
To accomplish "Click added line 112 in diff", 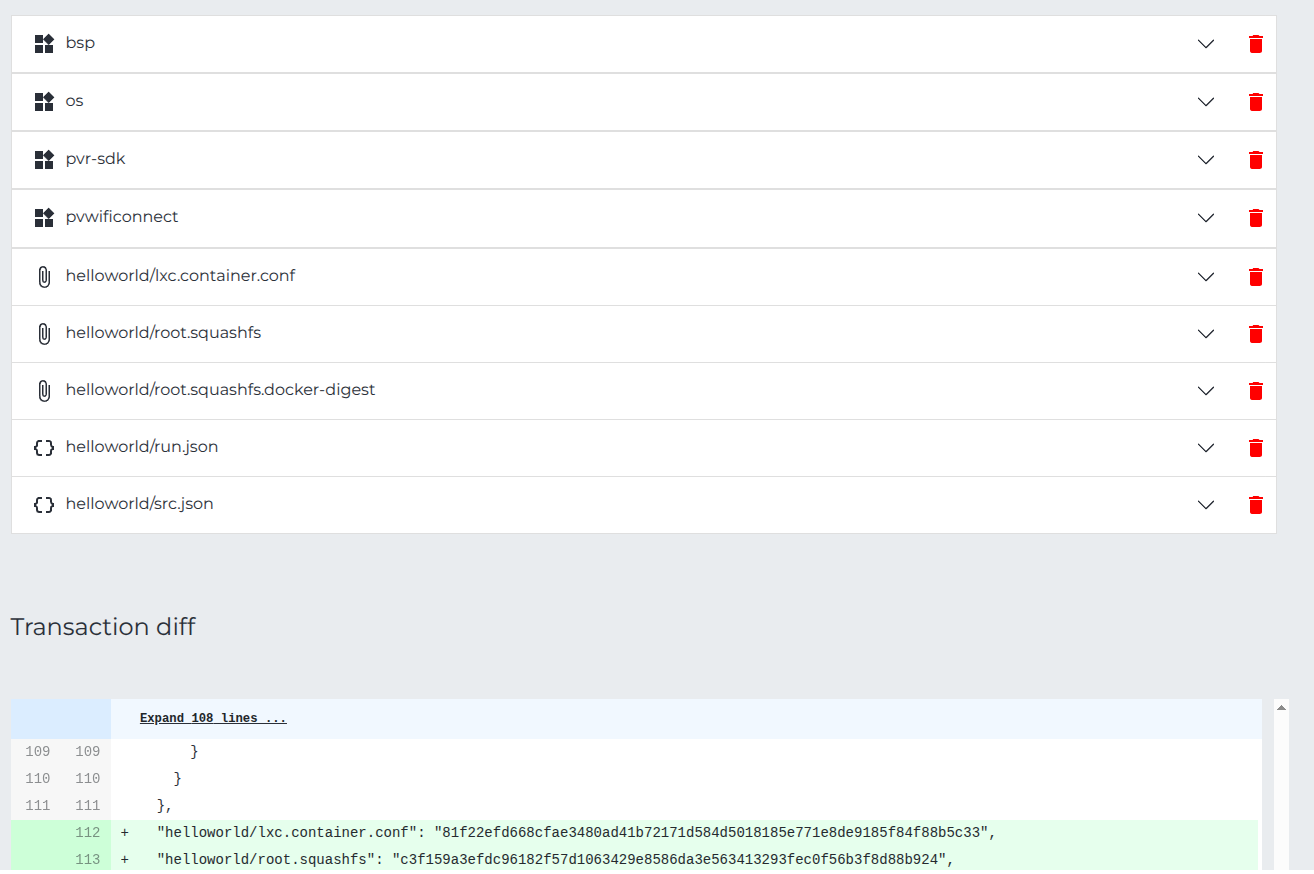I will [575, 832].
